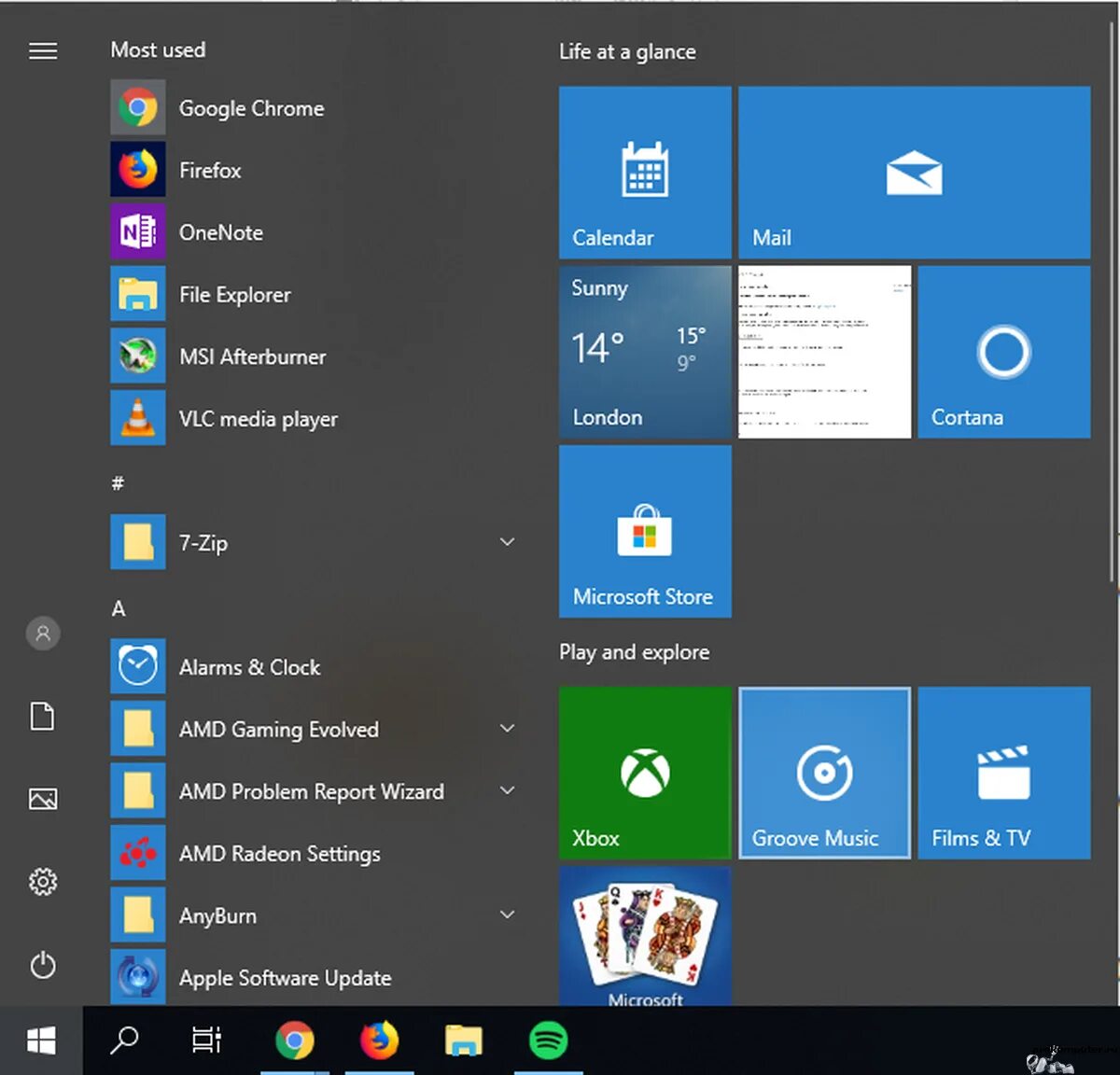Screen dimensions: 1120x1075
Task: Open the Mail tile
Action: pyautogui.click(x=914, y=173)
